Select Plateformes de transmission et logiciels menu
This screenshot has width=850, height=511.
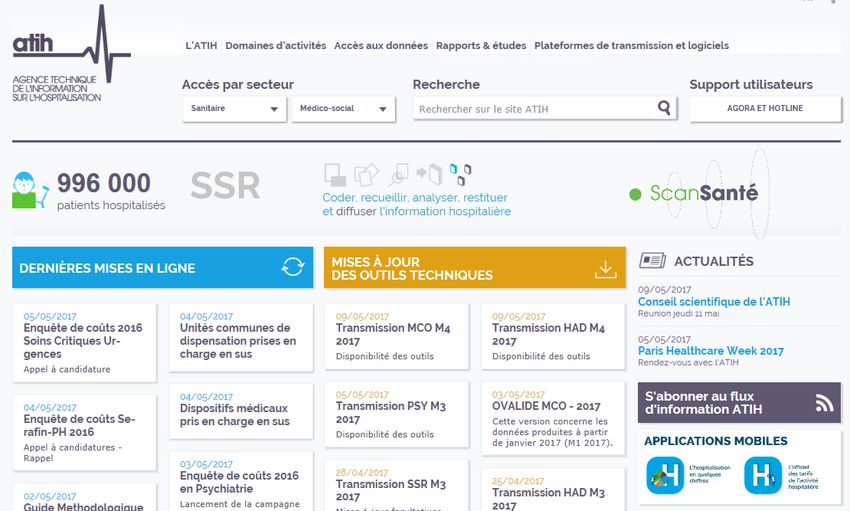click(631, 46)
